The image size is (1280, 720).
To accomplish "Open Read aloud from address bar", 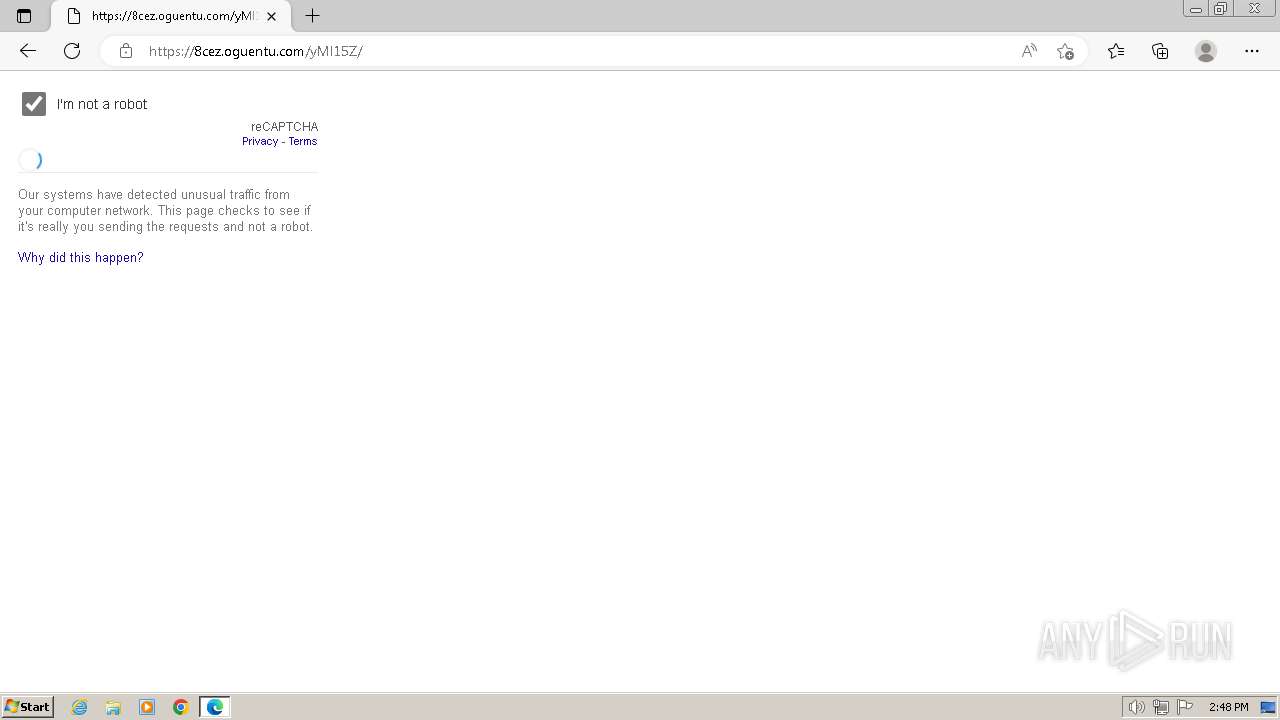I will 1029,51.
